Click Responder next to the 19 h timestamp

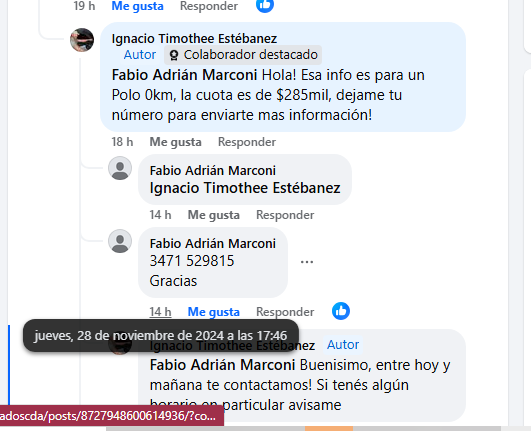(x=209, y=6)
